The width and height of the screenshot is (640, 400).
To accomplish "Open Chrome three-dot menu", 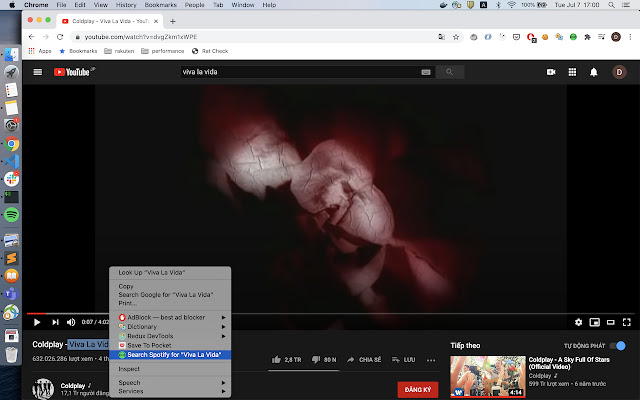I will 630,37.
